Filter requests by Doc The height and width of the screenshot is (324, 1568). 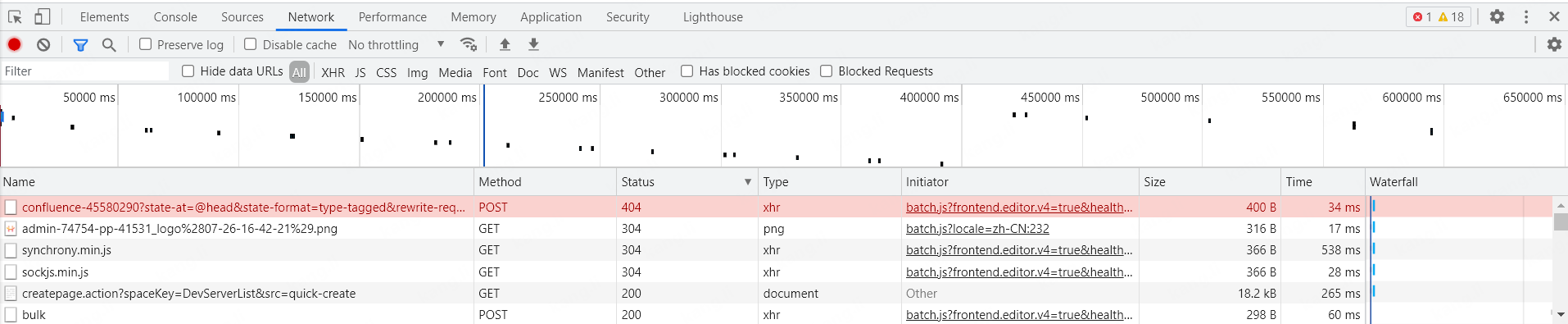[528, 72]
